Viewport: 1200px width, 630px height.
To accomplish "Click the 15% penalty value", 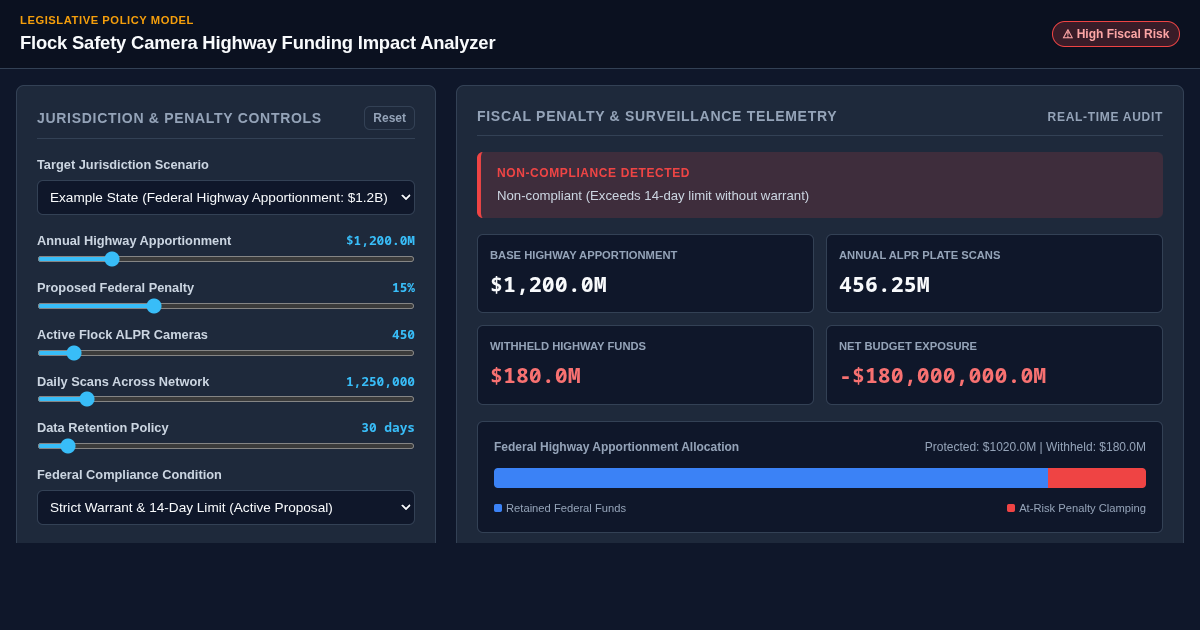I will [403, 288].
